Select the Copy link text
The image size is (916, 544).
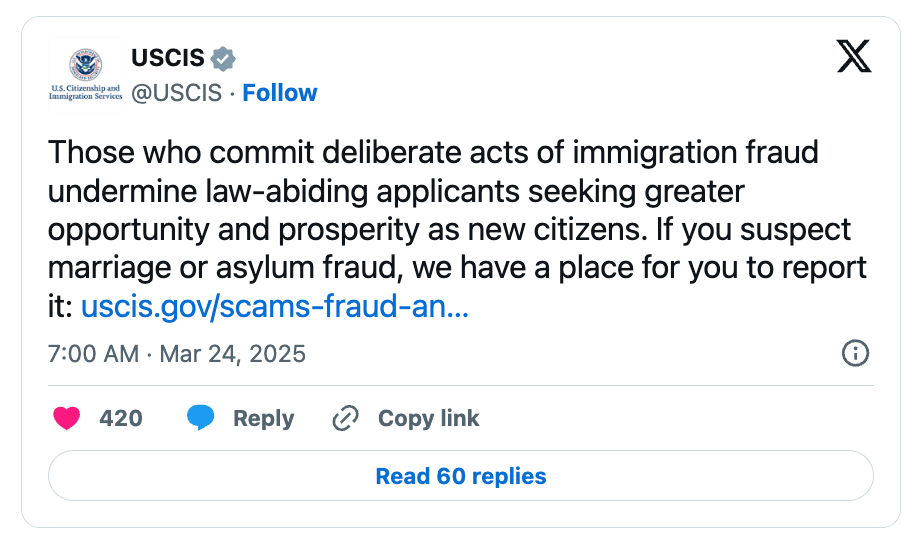(x=428, y=418)
